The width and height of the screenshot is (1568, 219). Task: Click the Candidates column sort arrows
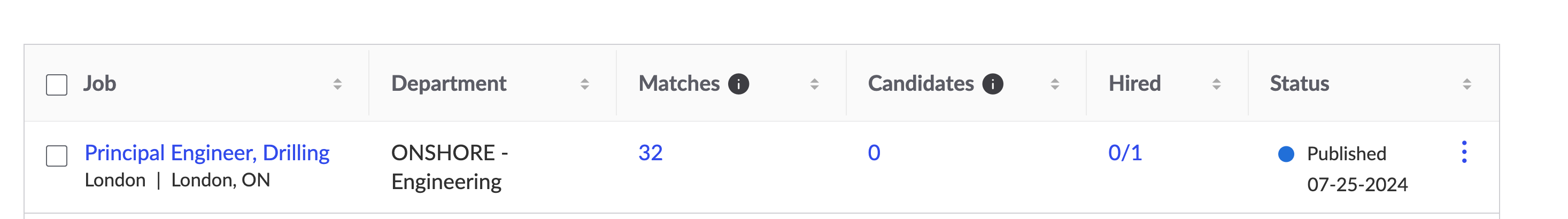coord(1055,84)
